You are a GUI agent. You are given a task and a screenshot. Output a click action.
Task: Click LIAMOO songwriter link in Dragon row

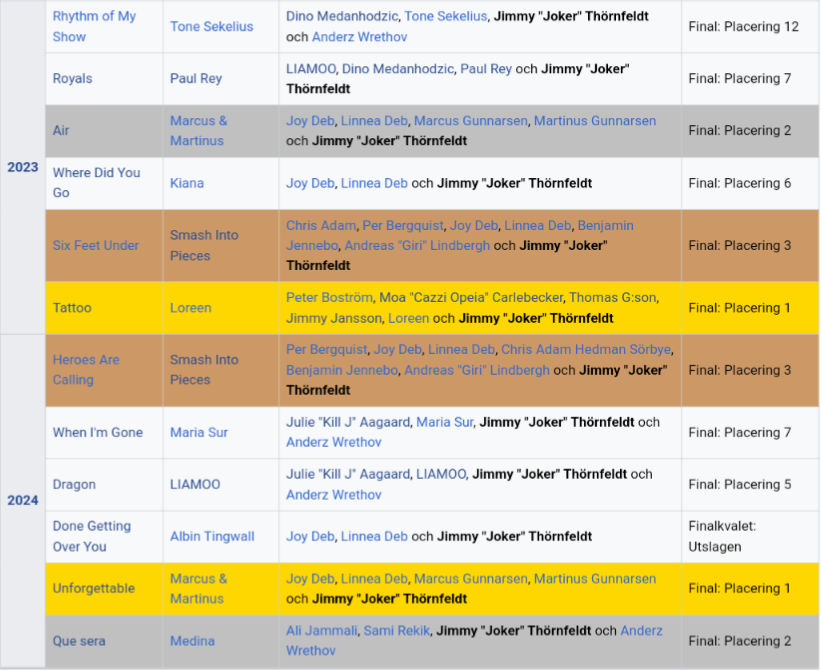pos(441,474)
